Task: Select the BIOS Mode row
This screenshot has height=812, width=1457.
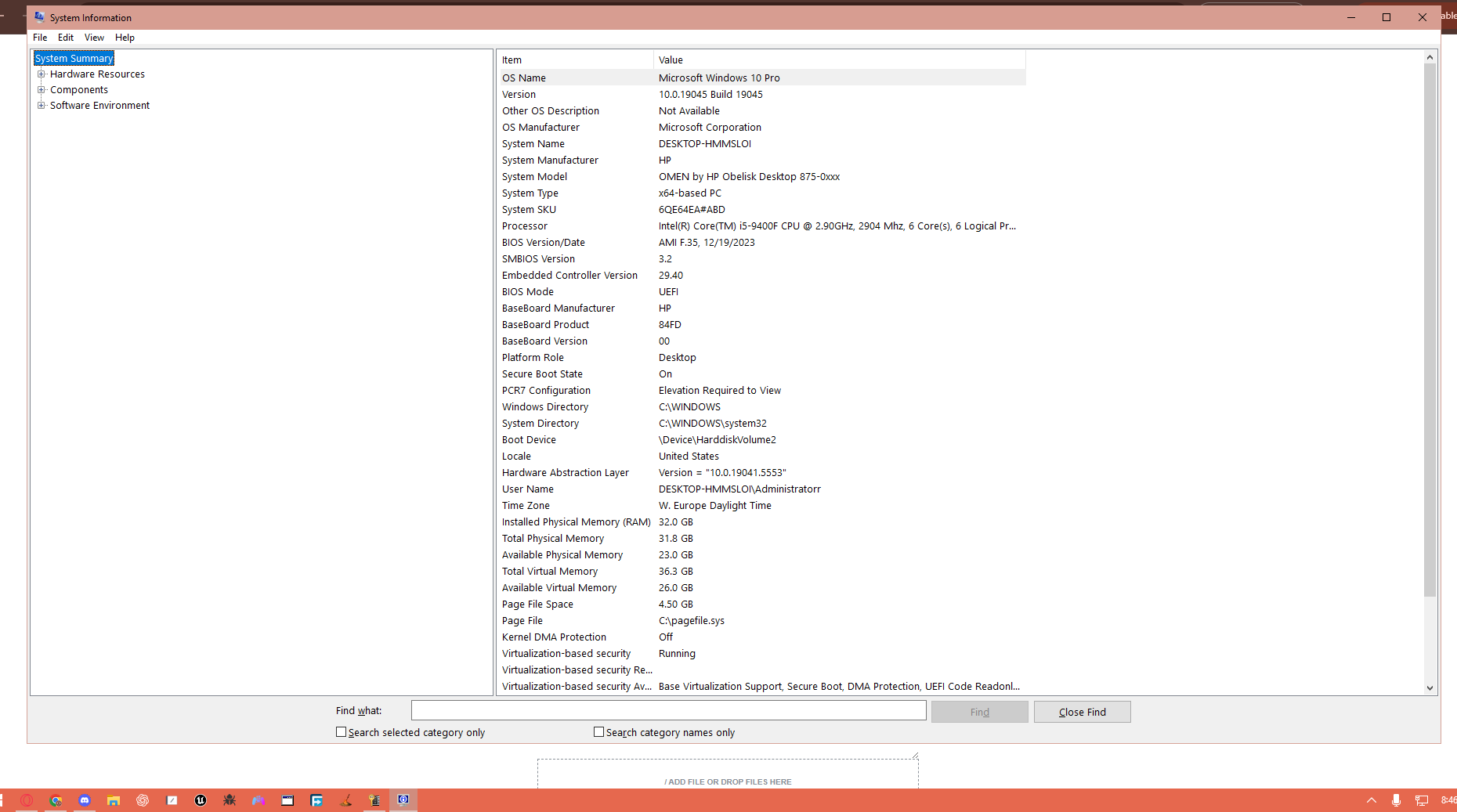Action: point(762,292)
